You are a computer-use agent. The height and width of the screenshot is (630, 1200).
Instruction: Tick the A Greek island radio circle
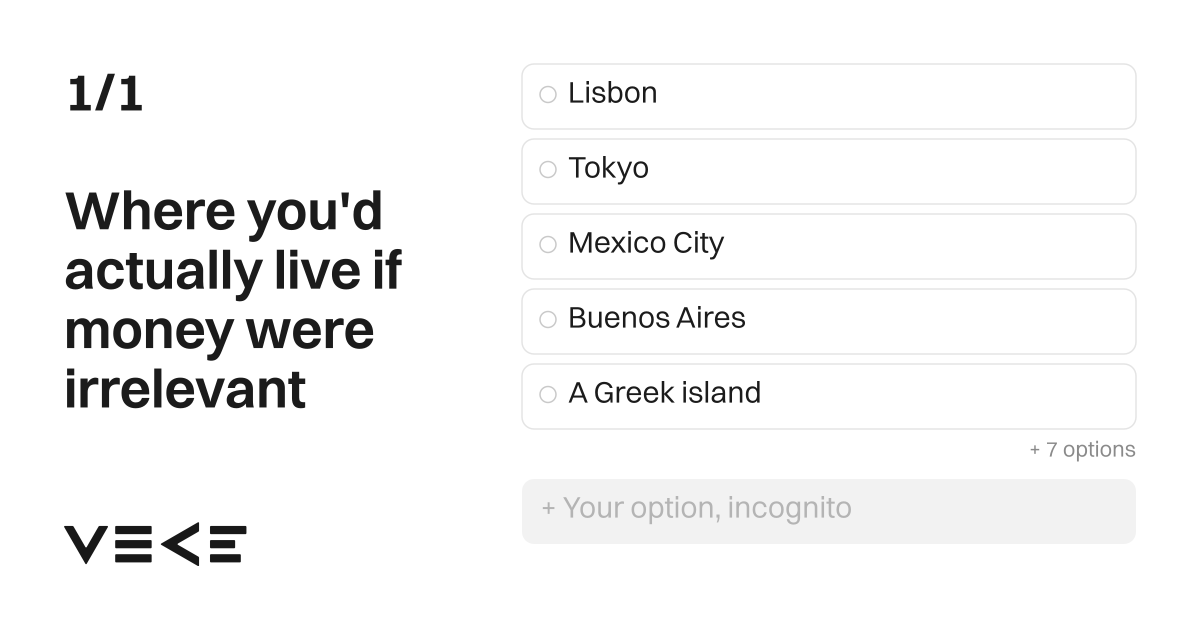click(548, 395)
